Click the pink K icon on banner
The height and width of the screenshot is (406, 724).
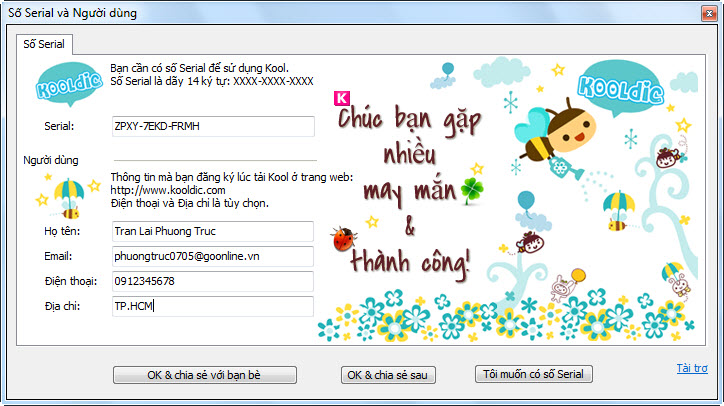pos(343,99)
